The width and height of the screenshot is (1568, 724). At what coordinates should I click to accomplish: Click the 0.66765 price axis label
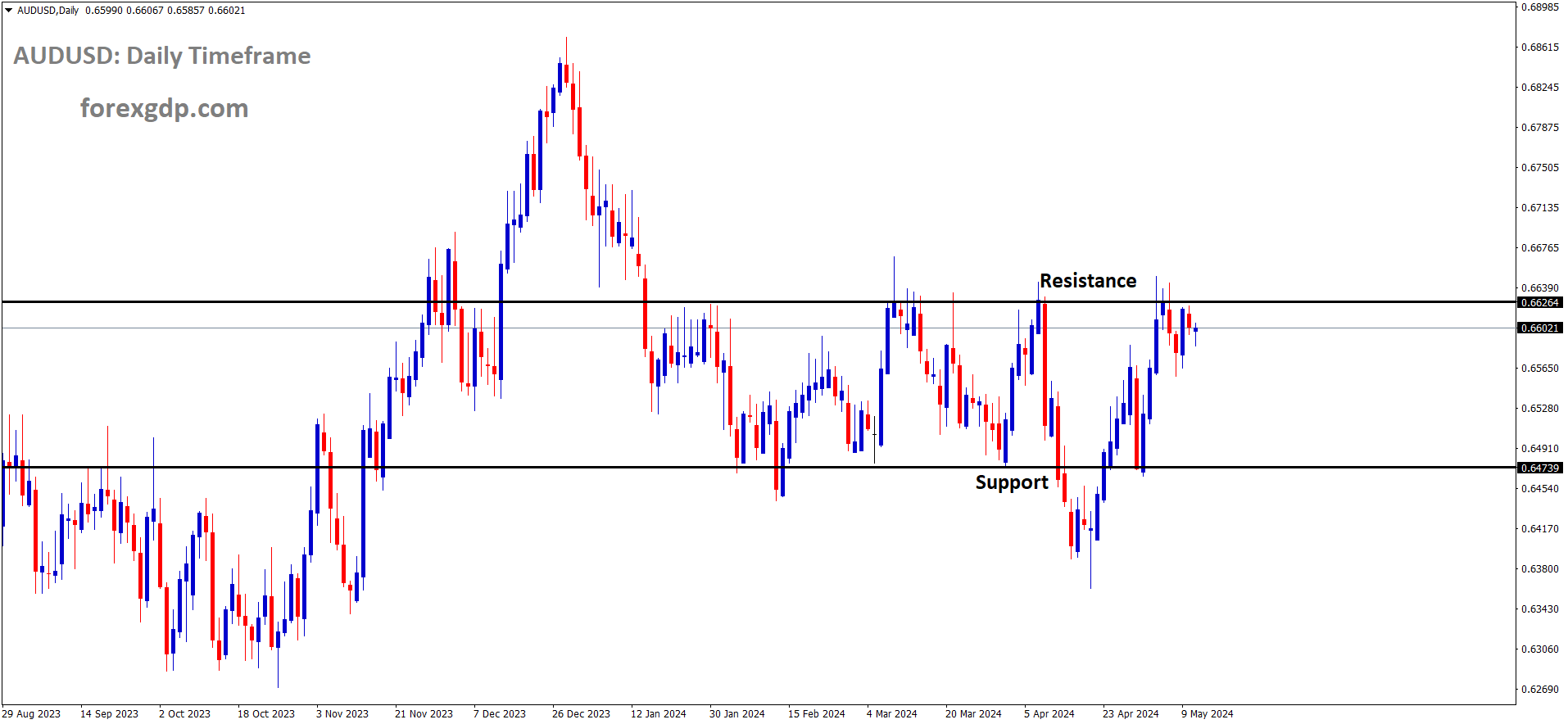(x=1540, y=248)
